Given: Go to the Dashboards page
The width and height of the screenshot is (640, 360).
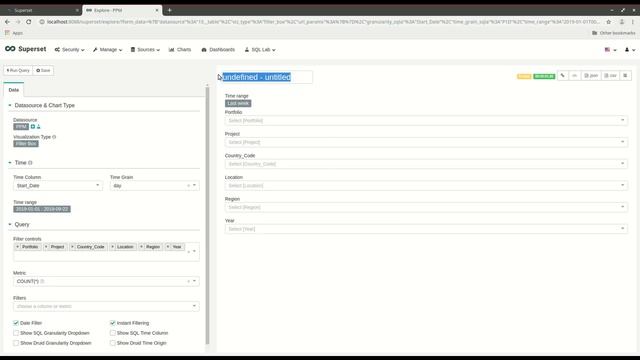Looking at the screenshot, I should coord(218,49).
